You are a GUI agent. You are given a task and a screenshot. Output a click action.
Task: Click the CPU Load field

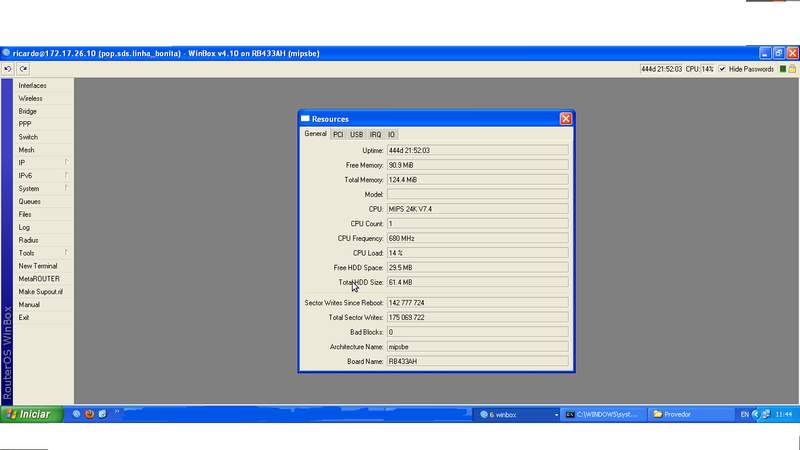tap(478, 253)
